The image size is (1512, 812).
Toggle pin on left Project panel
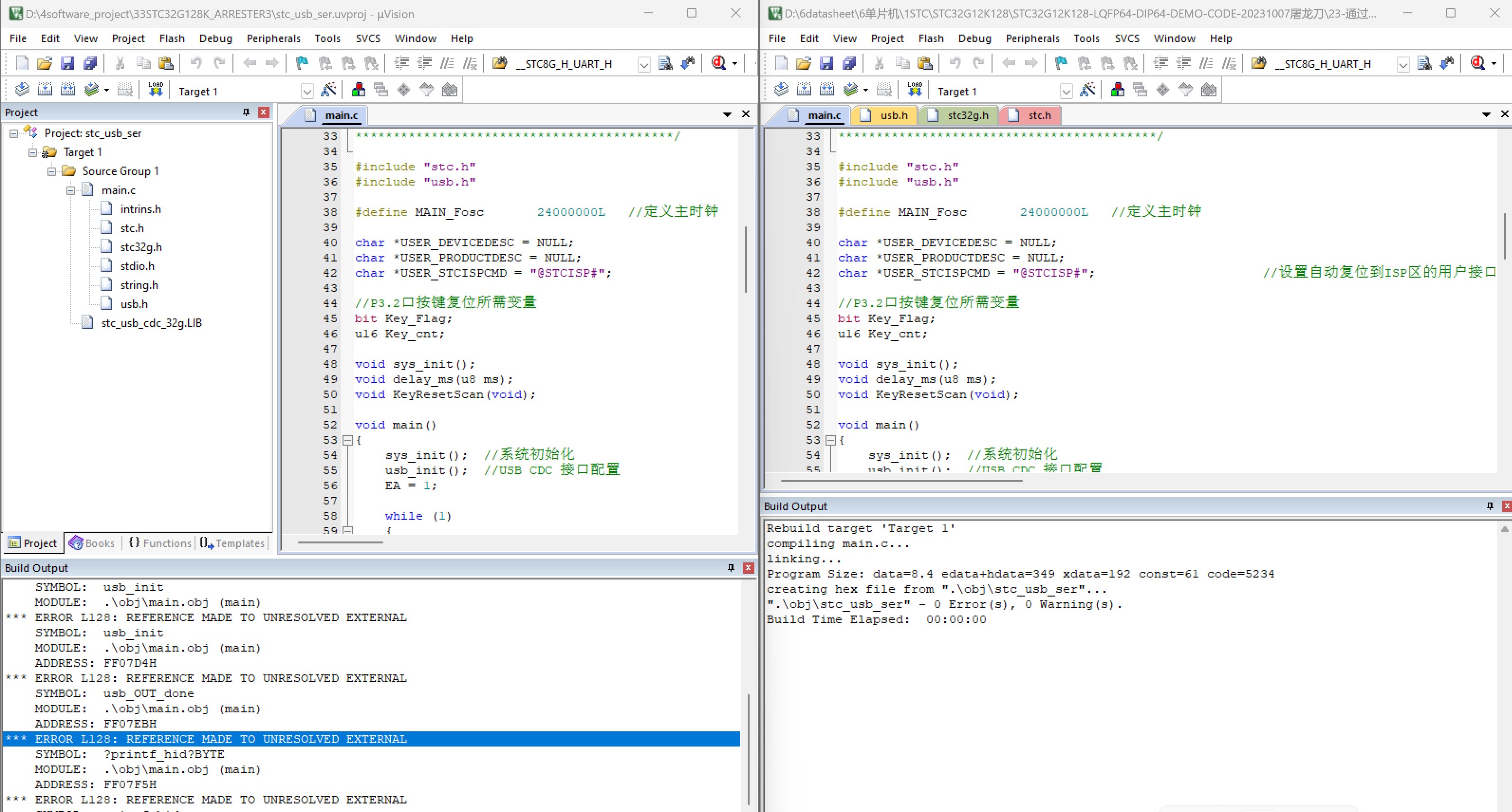click(246, 112)
